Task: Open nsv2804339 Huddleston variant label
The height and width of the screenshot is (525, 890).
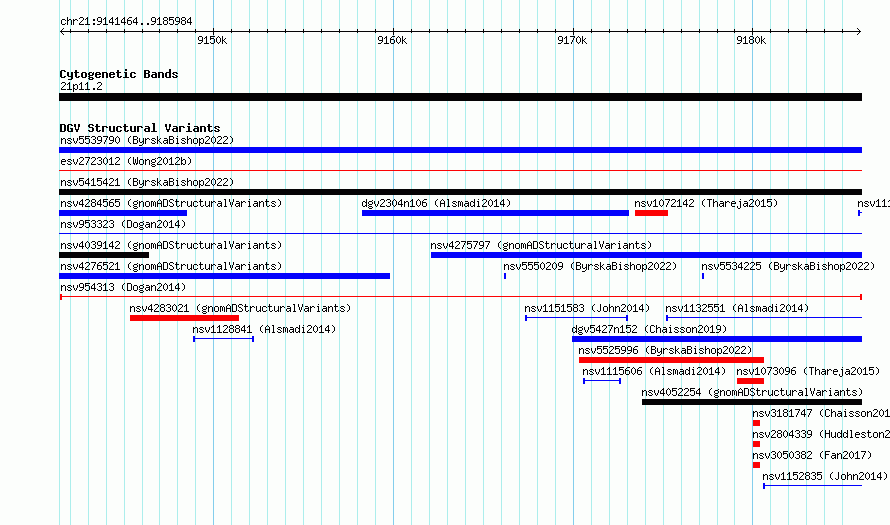Action: (x=821, y=434)
